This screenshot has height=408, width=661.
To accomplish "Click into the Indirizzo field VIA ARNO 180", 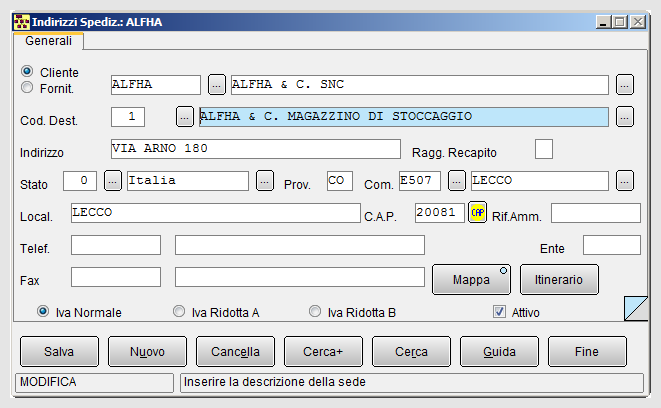I will click(x=255, y=149).
